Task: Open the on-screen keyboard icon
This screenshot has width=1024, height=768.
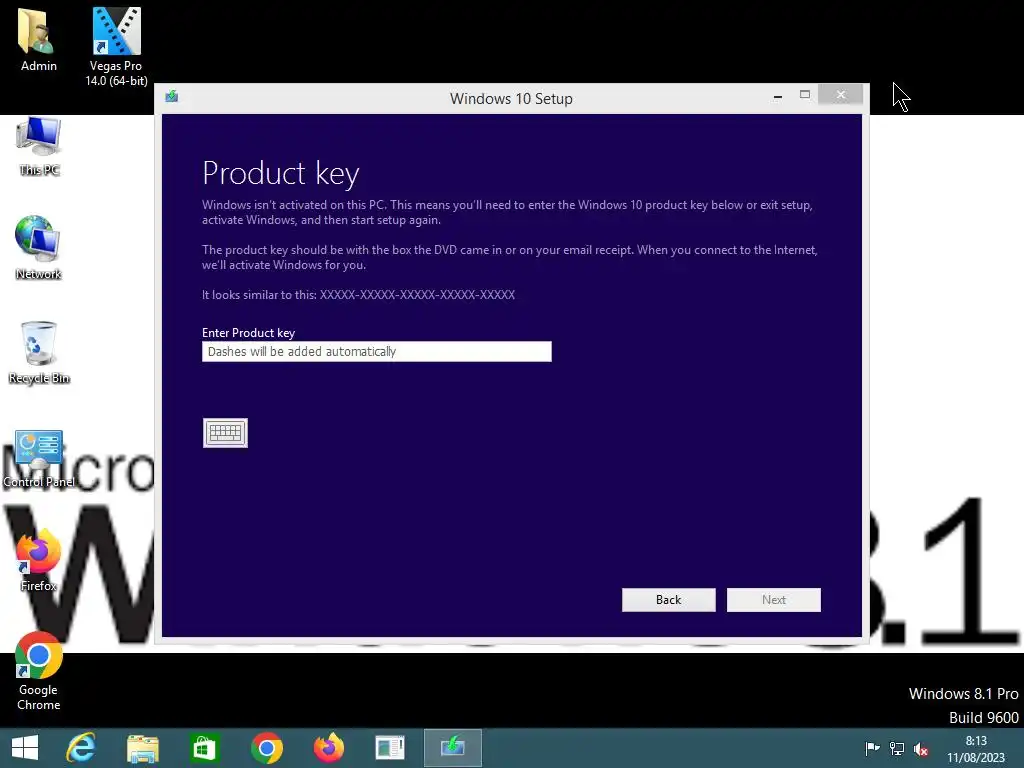Action: [x=225, y=433]
